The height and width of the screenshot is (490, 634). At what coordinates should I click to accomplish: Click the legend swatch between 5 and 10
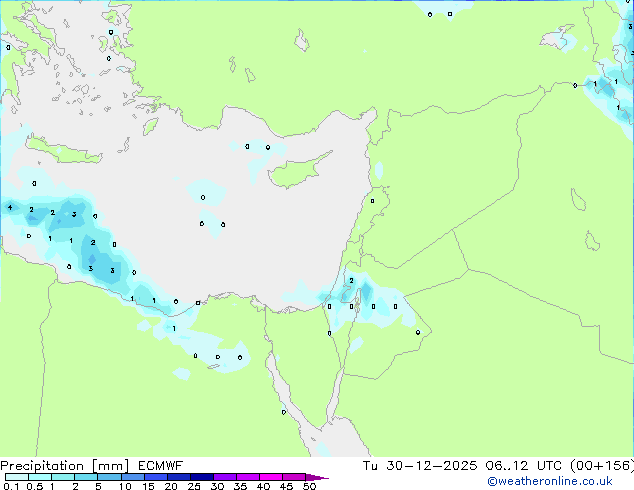coord(109,477)
